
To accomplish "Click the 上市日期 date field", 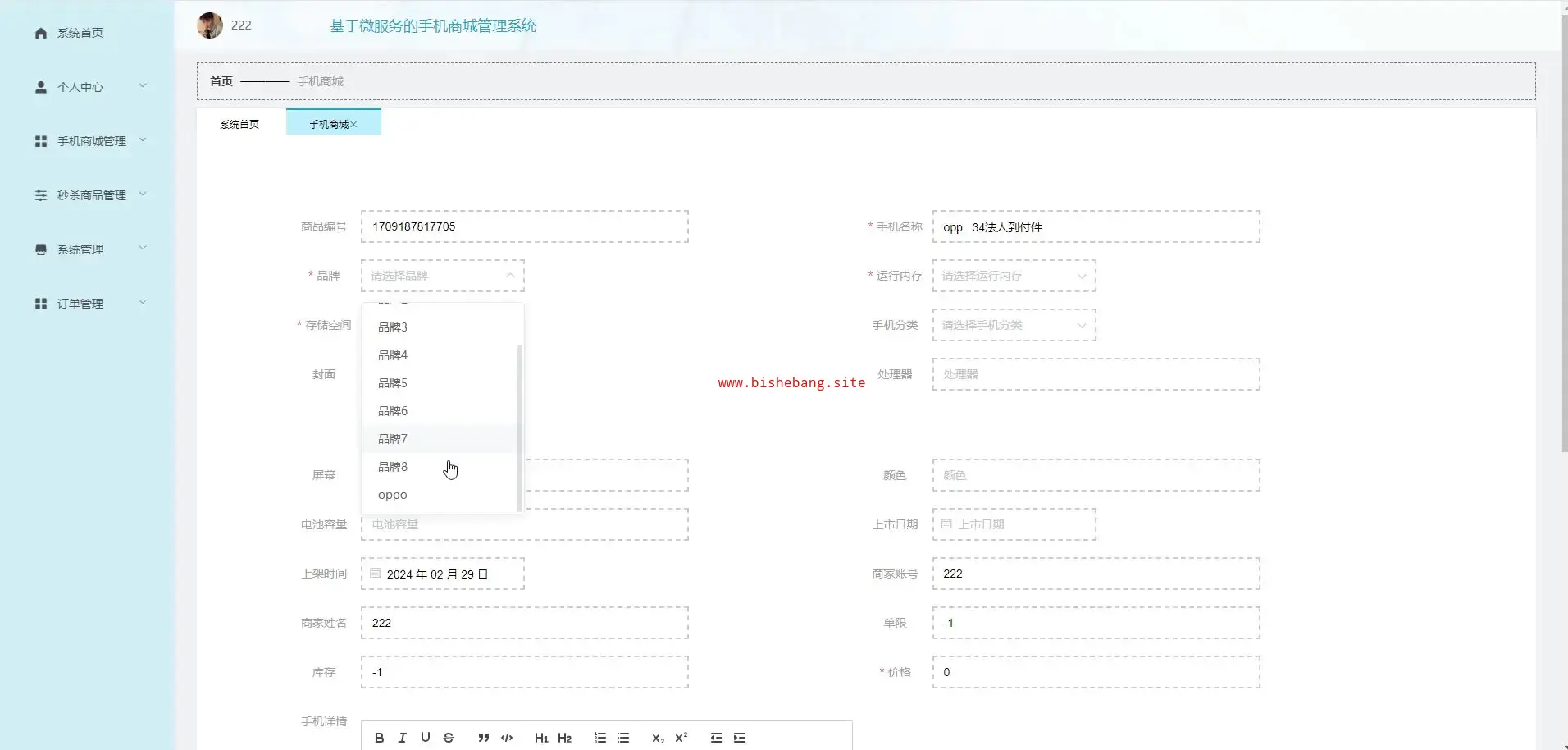I will tap(1014, 524).
